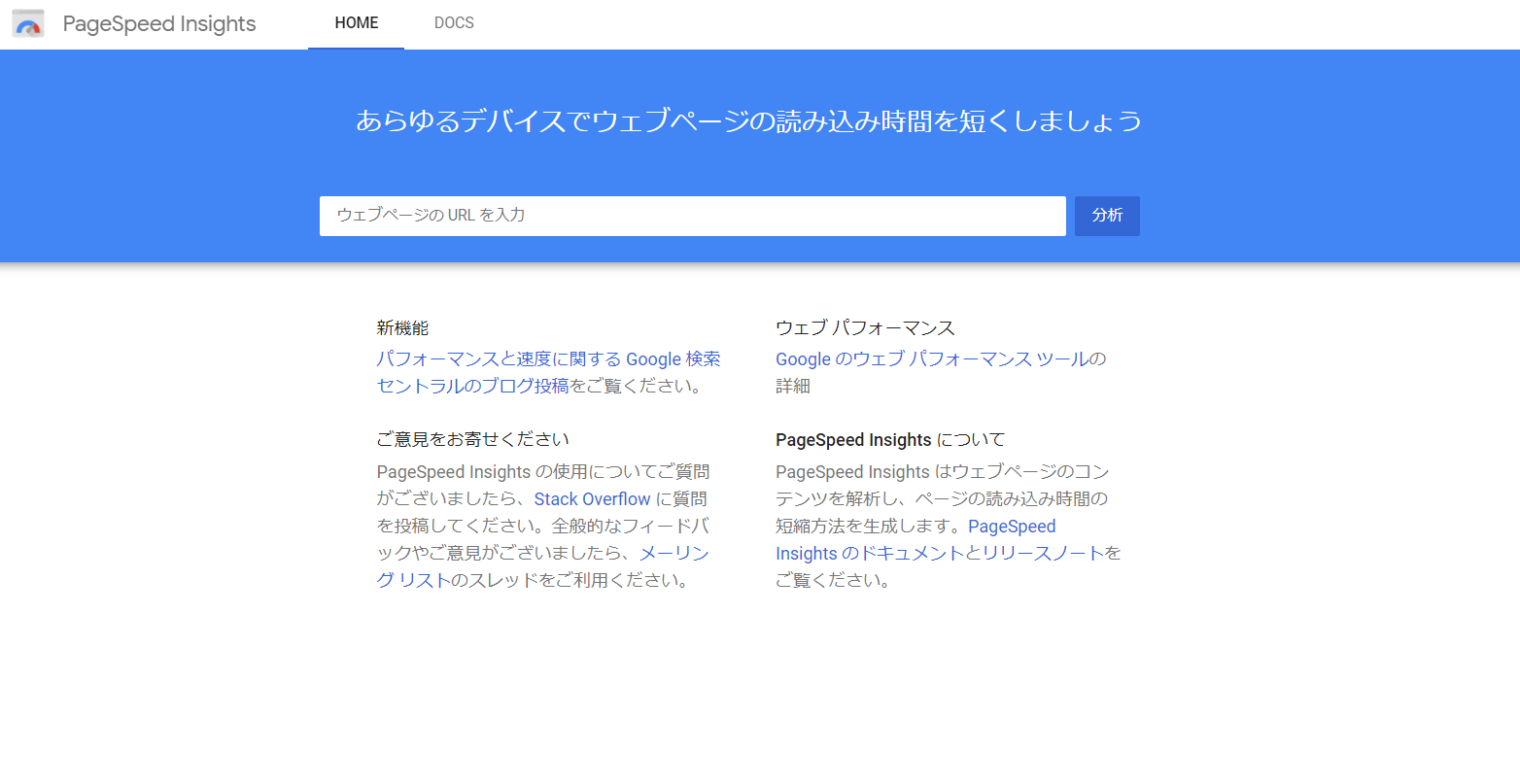Click the のスレッドをご利用ください feedback text
The height and width of the screenshot is (784, 1520).
click(570, 581)
